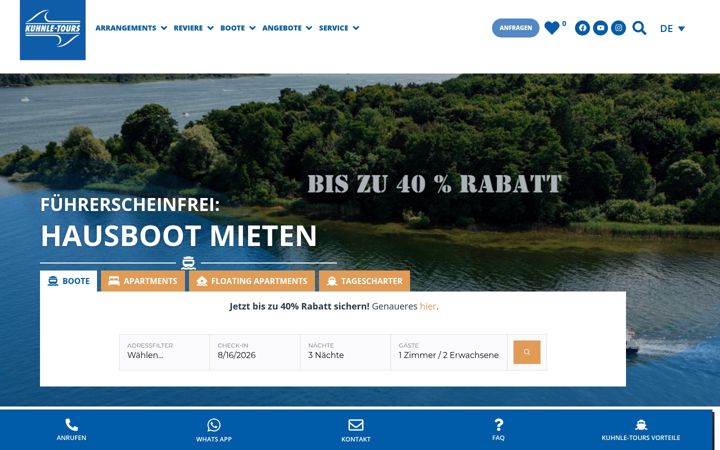Image resolution: width=720 pixels, height=450 pixels.
Task: Switch to the Tagescharter tab
Action: point(365,281)
